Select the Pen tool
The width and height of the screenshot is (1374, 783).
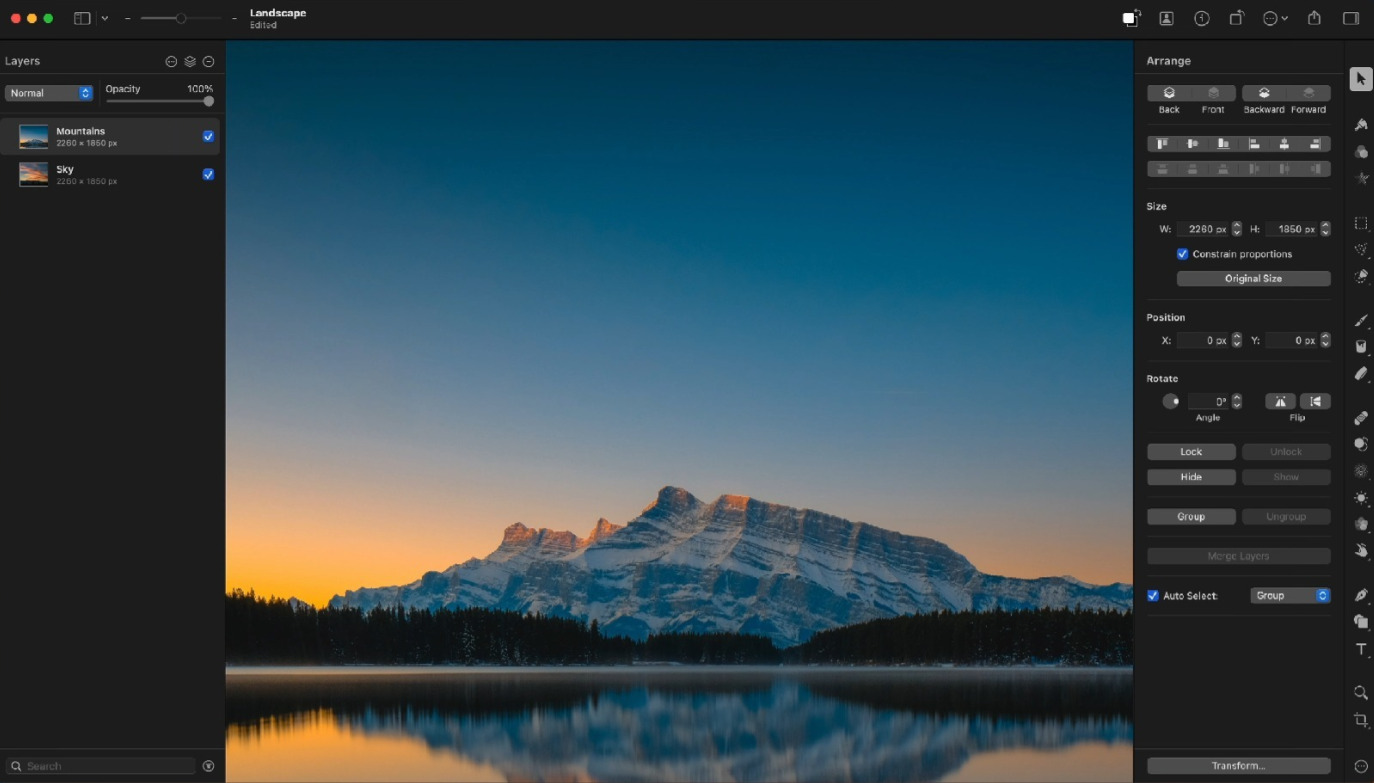tap(1360, 595)
